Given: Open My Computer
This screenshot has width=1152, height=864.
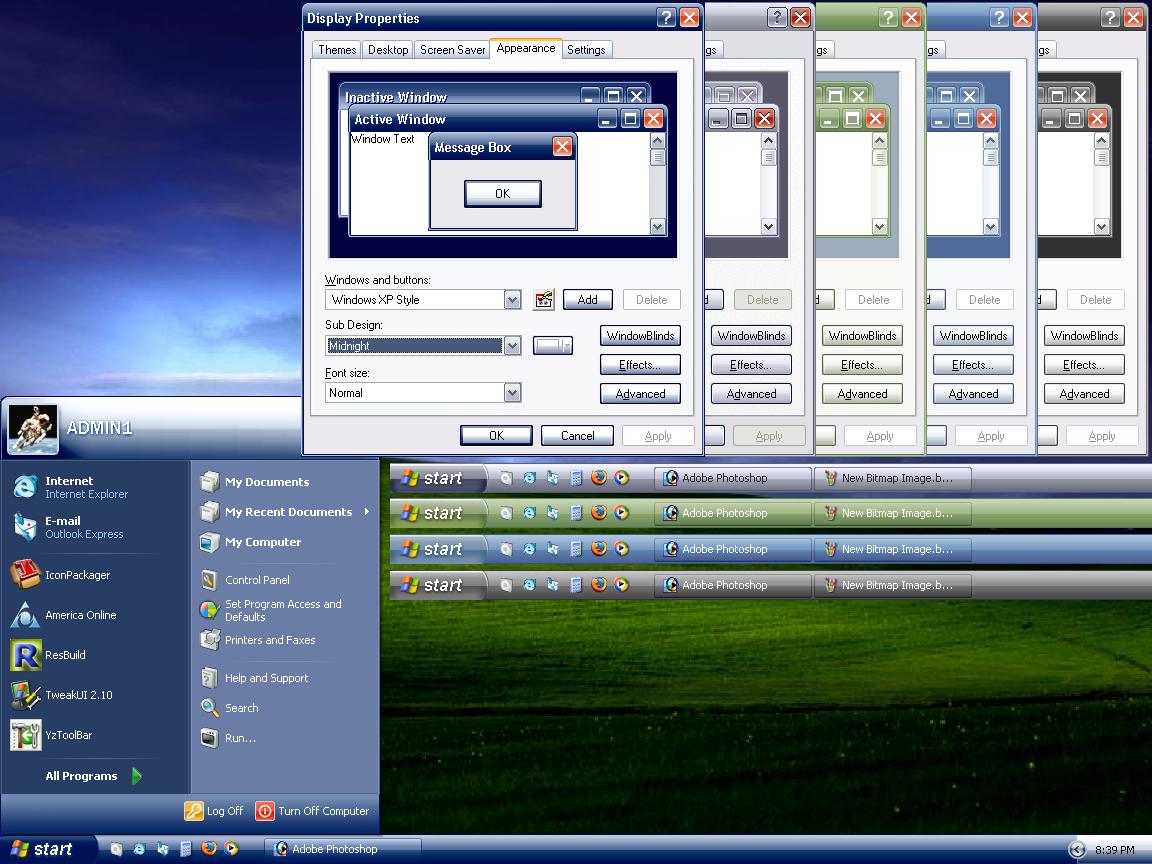Looking at the screenshot, I should point(251,542).
